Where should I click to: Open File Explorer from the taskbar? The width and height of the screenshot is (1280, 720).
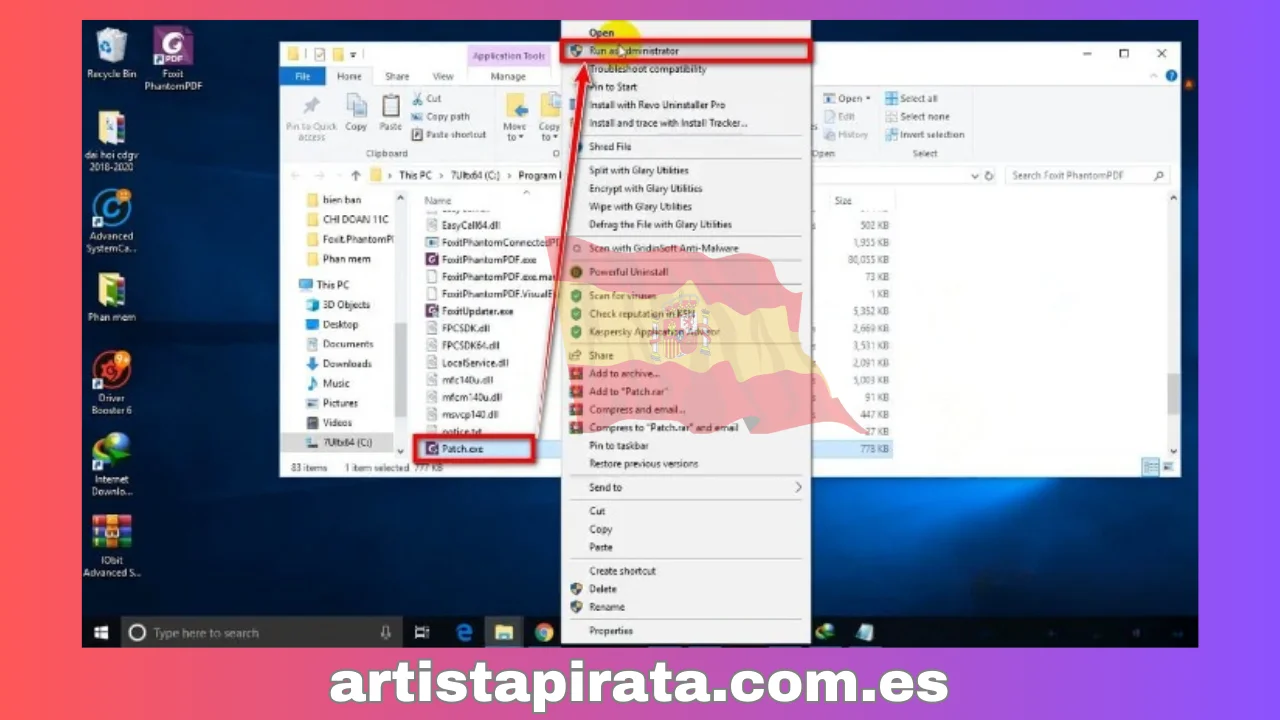click(504, 632)
